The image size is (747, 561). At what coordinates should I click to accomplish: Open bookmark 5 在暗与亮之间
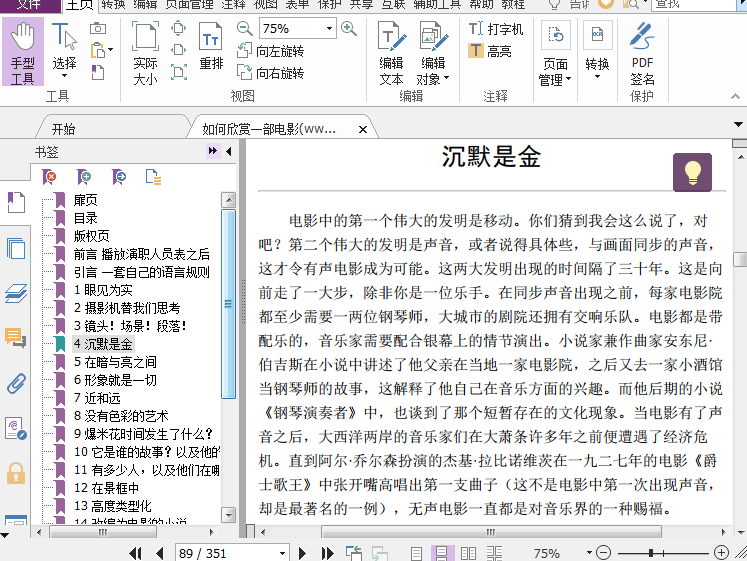coord(115,362)
